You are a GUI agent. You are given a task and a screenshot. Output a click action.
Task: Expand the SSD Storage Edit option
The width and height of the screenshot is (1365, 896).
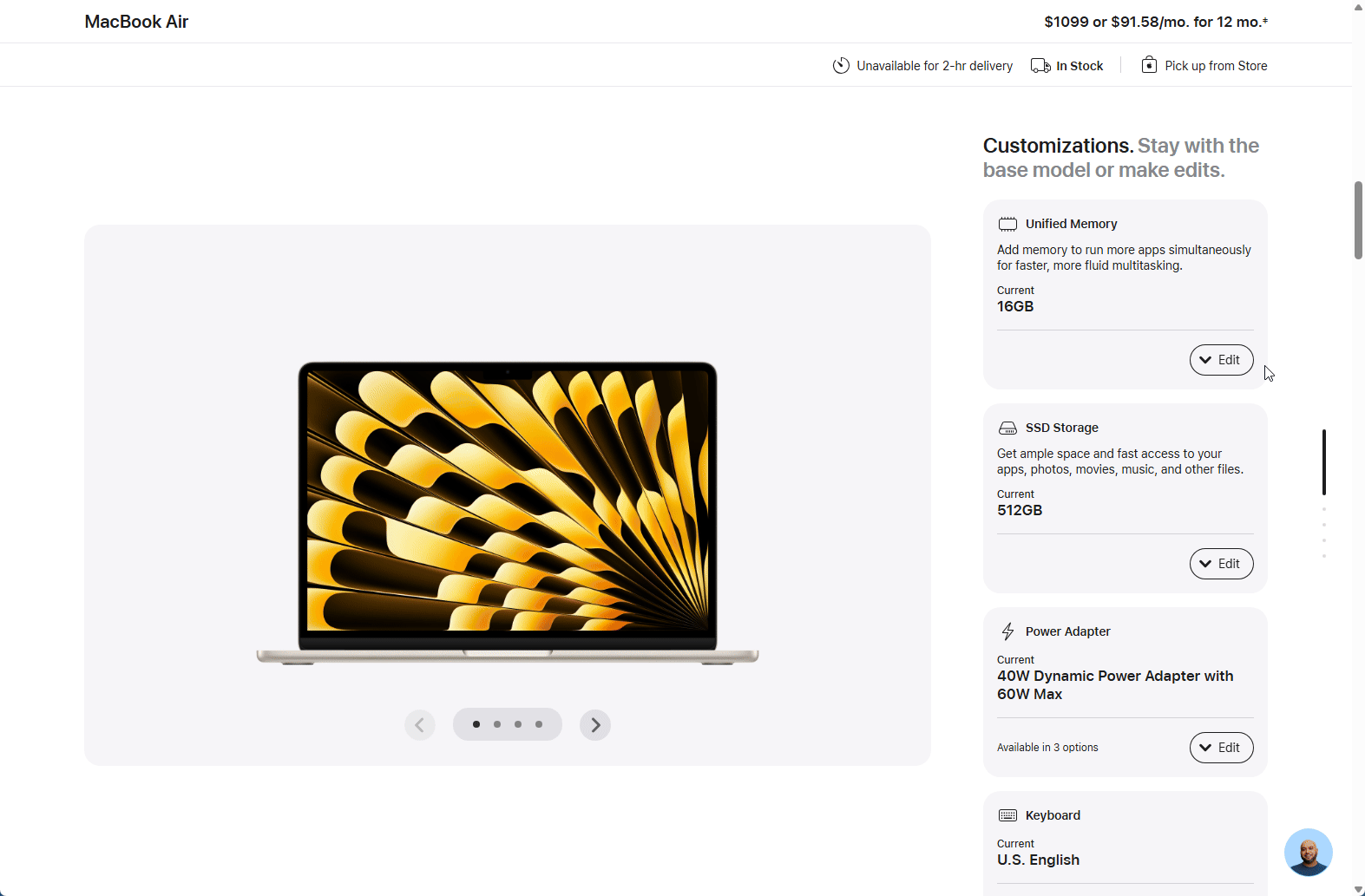pos(1221,564)
